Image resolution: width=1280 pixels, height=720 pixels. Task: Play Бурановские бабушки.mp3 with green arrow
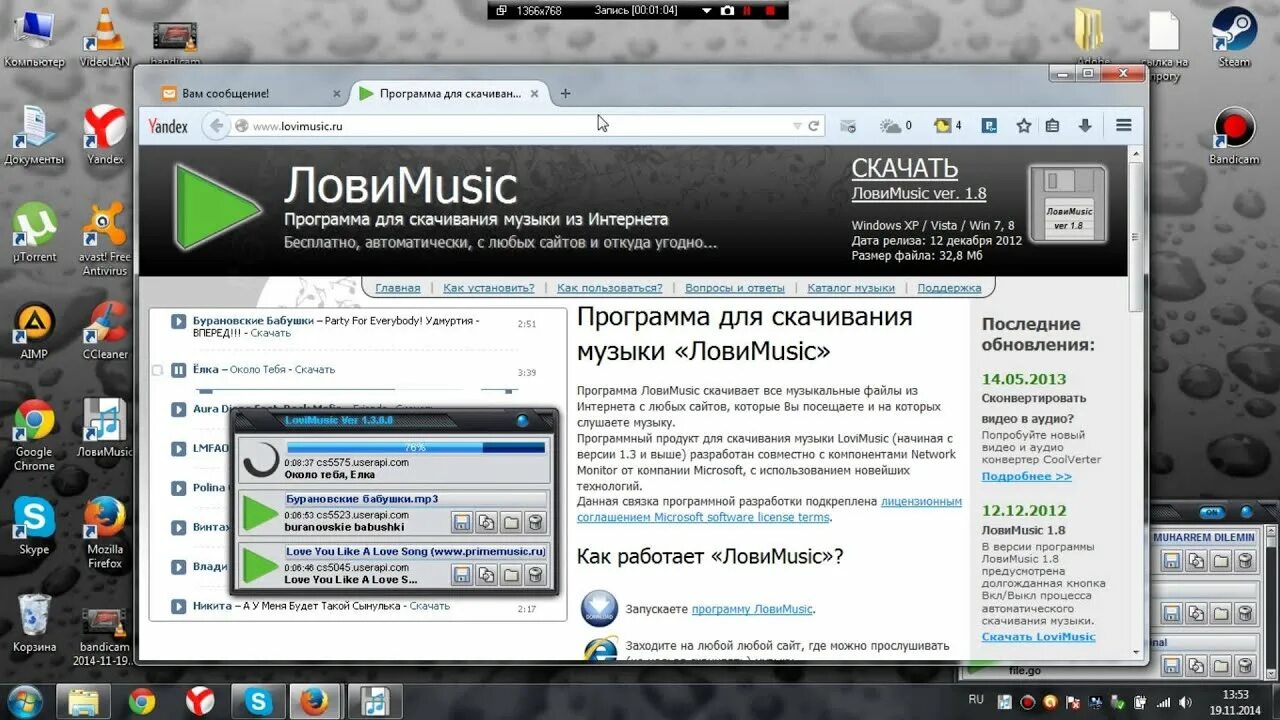(261, 513)
